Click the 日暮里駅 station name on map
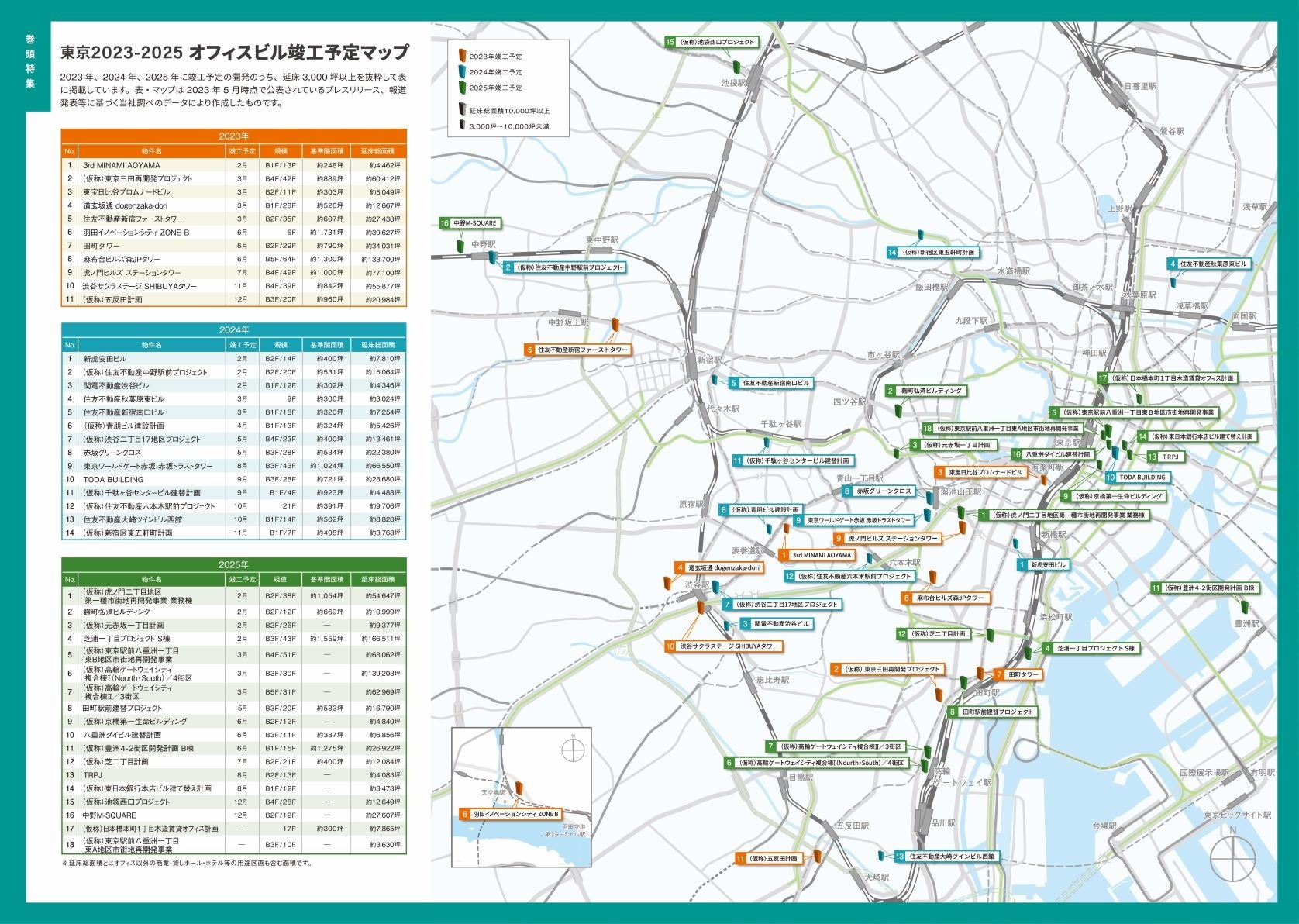 [x=1140, y=87]
